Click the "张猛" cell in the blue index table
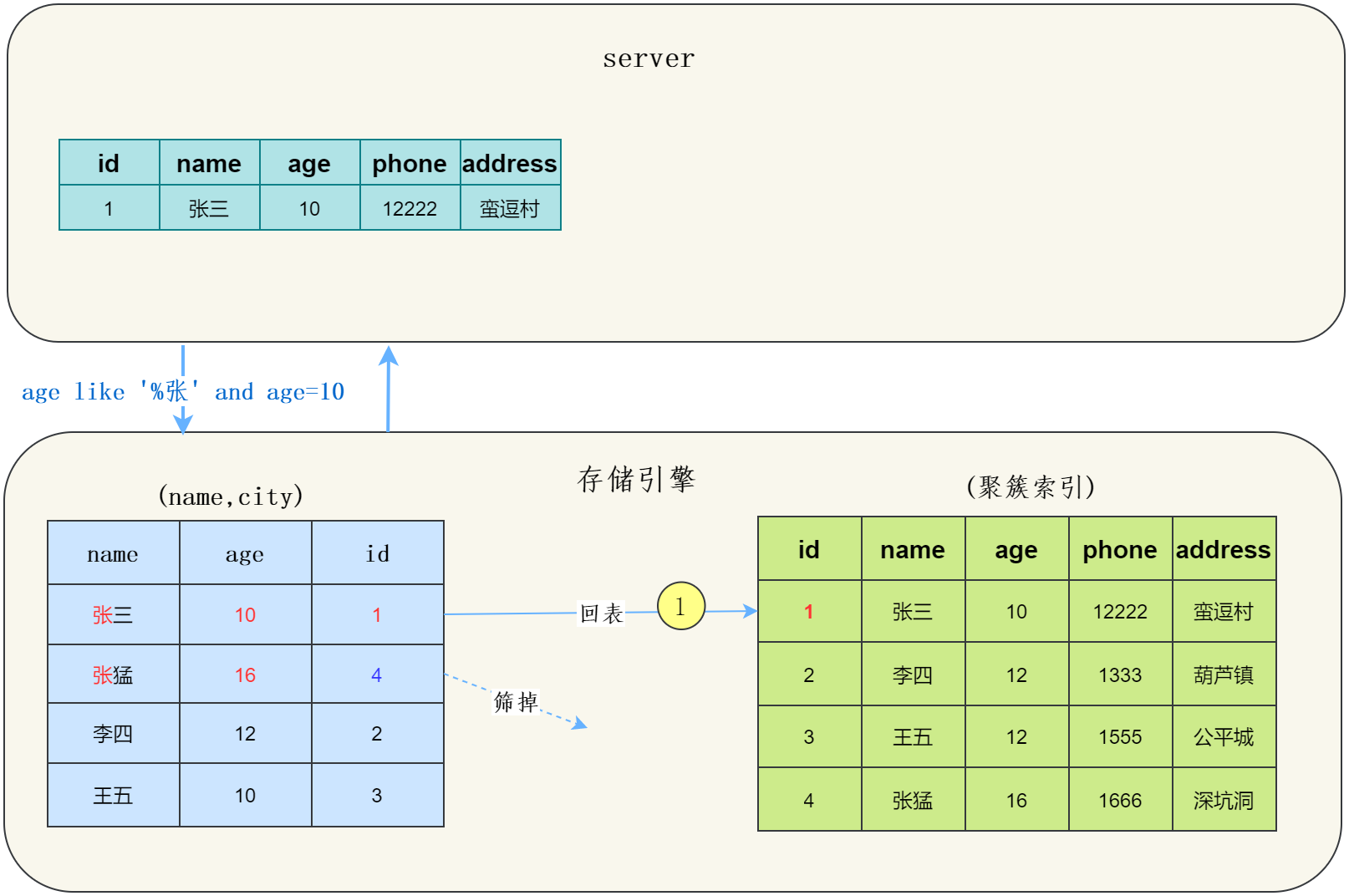Image resolution: width=1349 pixels, height=896 pixels. (x=113, y=675)
